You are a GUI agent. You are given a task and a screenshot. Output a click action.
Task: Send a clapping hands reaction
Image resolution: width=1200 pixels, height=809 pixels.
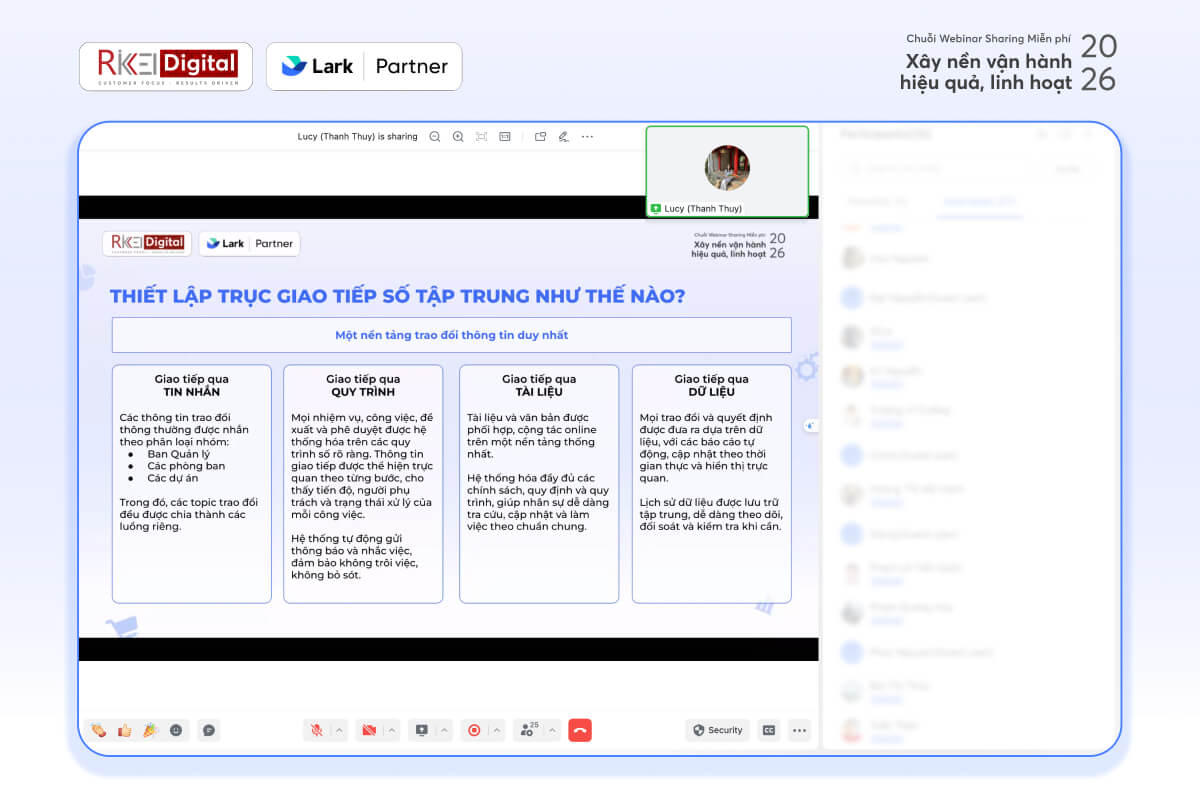tap(98, 730)
